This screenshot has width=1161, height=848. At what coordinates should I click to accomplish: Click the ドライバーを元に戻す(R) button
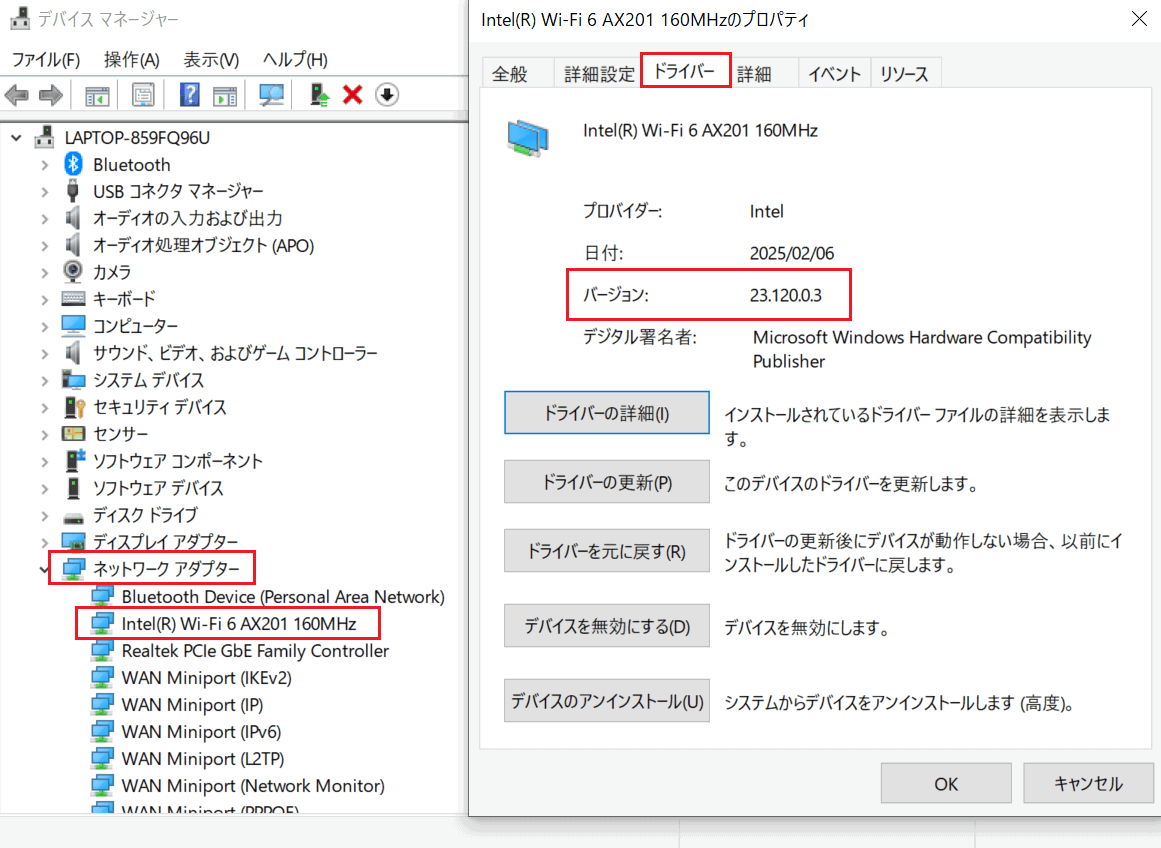[x=606, y=551]
